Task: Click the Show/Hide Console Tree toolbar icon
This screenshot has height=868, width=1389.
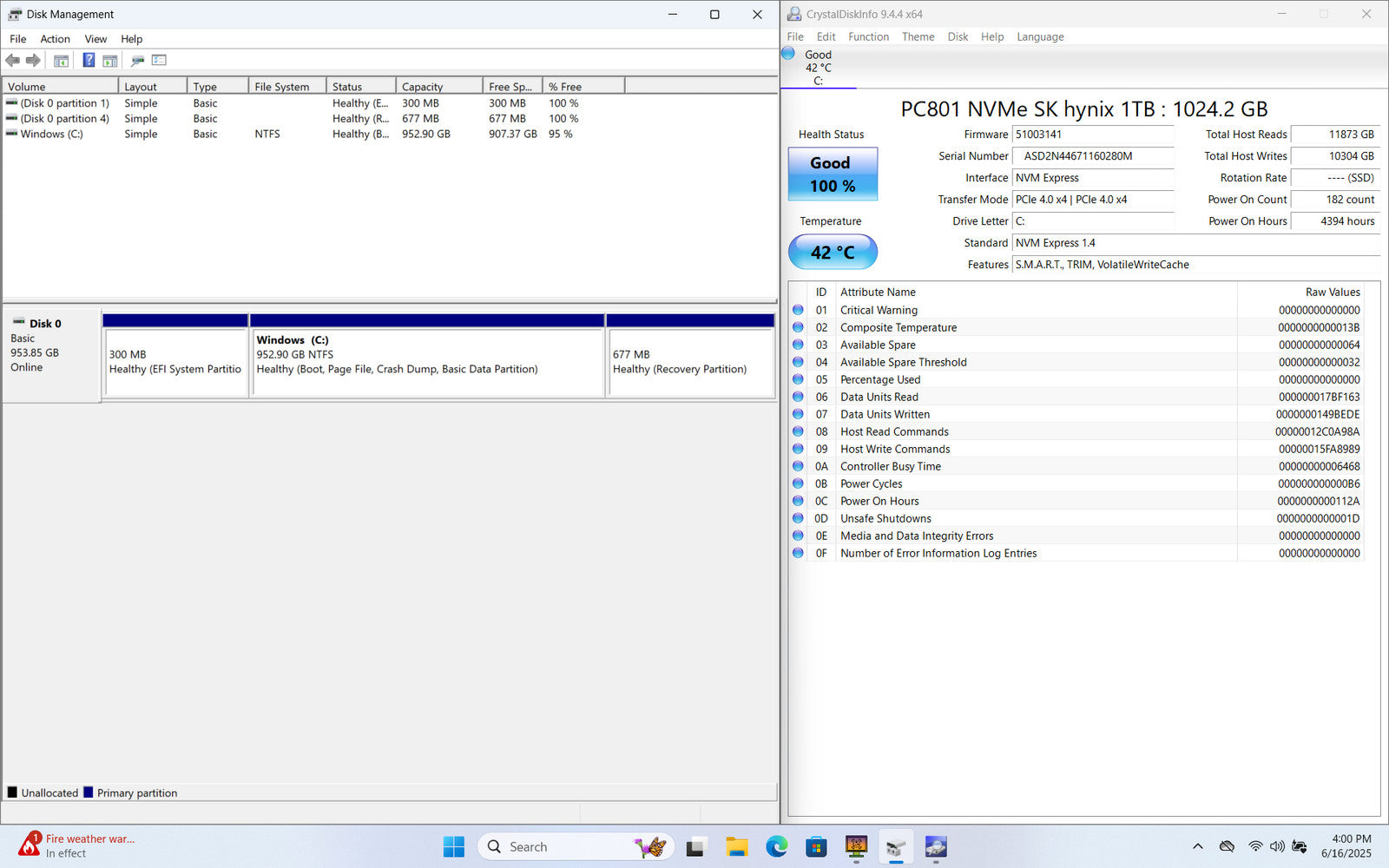Action: (x=61, y=61)
